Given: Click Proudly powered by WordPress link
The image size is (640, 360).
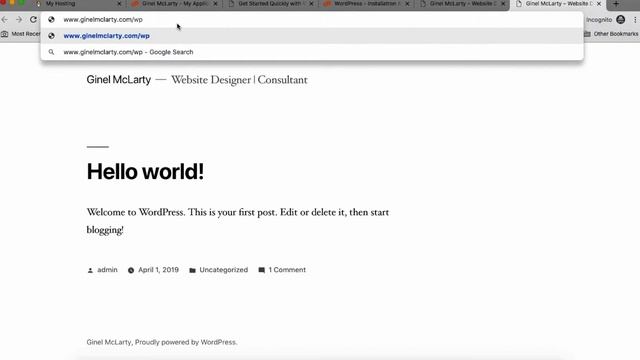Looking at the screenshot, I should click(x=186, y=342).
